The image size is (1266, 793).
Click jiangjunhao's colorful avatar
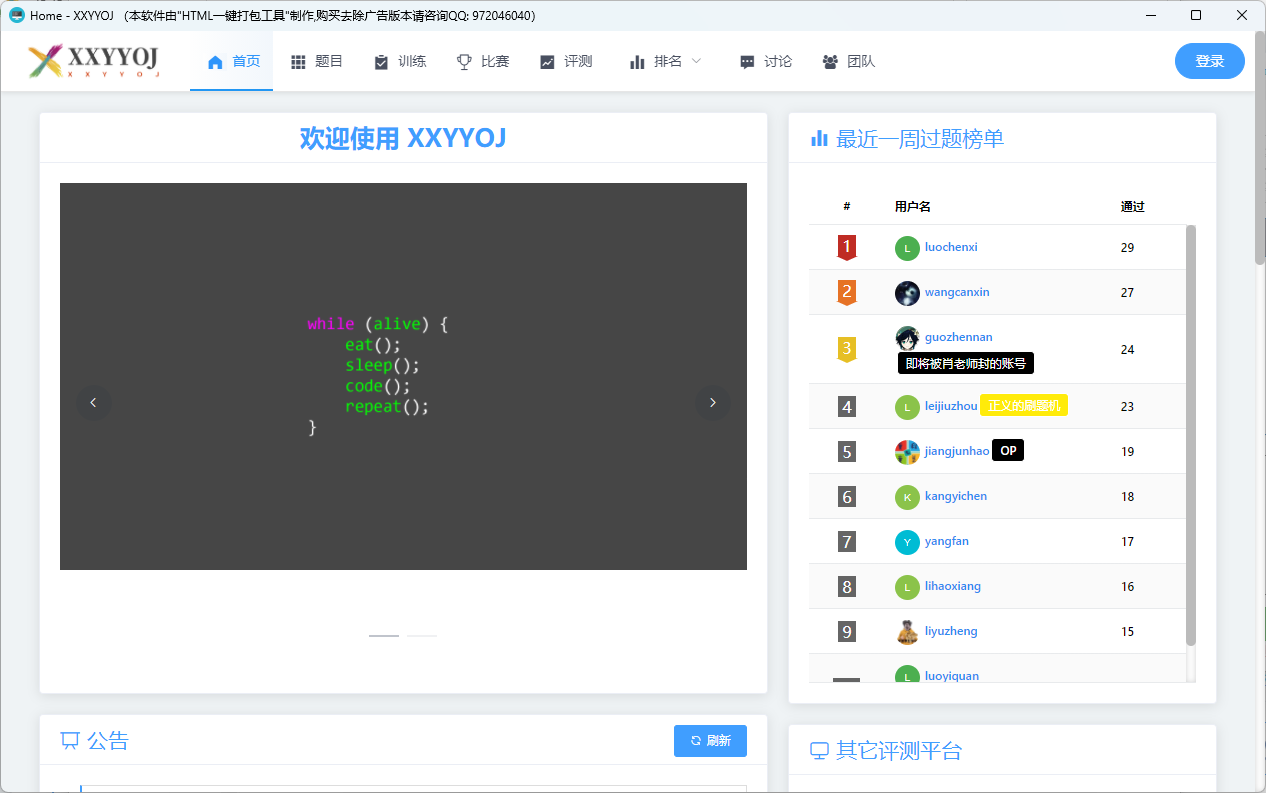pyautogui.click(x=907, y=452)
